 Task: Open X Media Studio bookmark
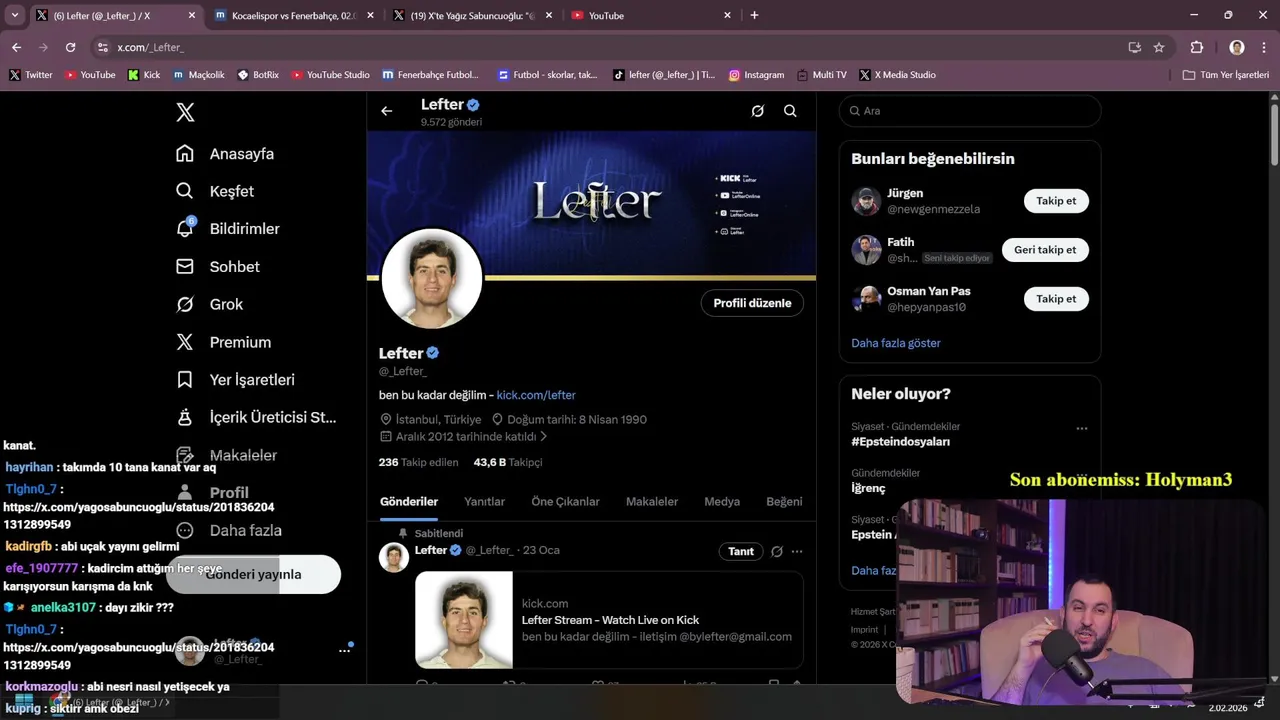(897, 75)
